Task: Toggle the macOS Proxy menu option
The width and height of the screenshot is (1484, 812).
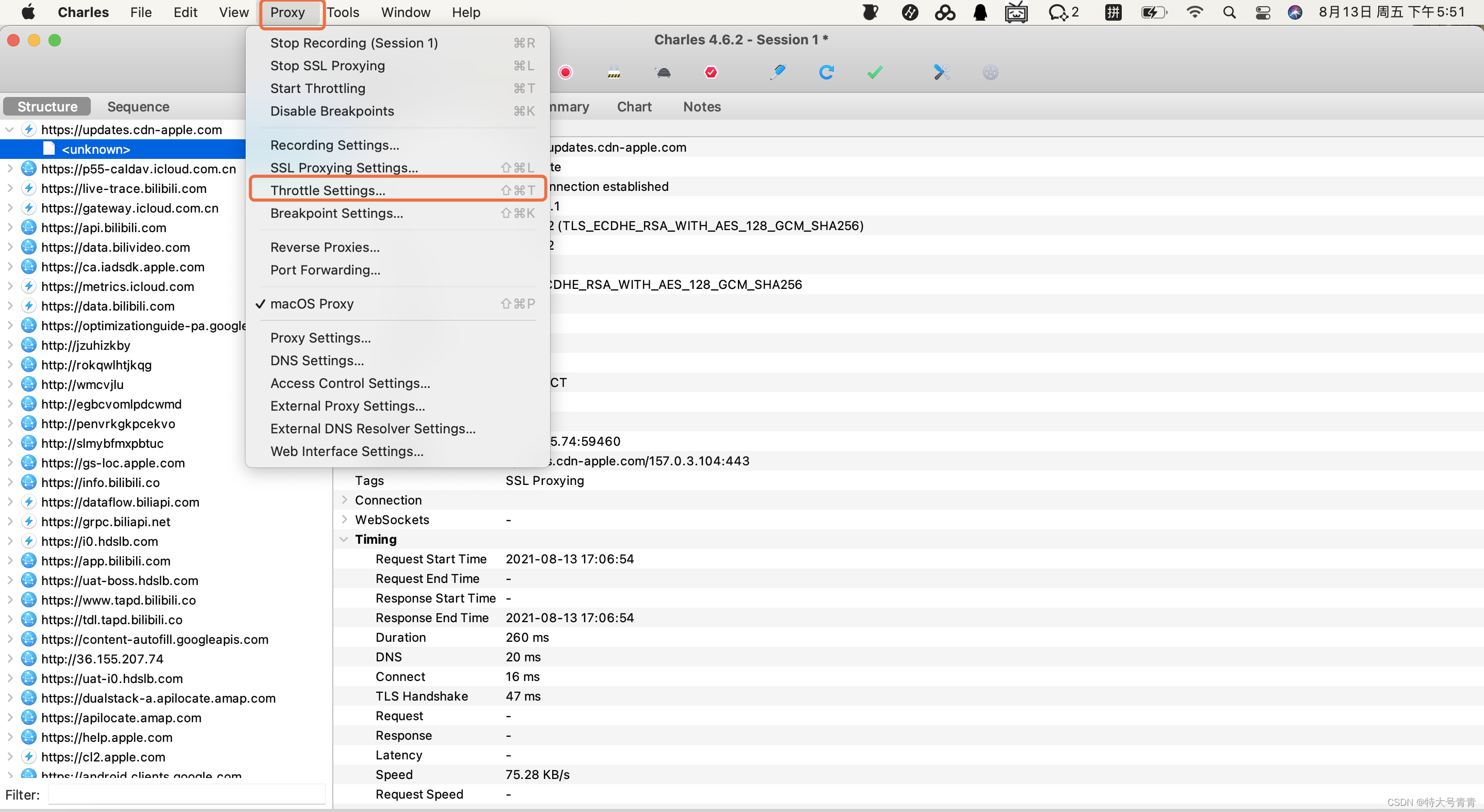Action: coord(396,303)
